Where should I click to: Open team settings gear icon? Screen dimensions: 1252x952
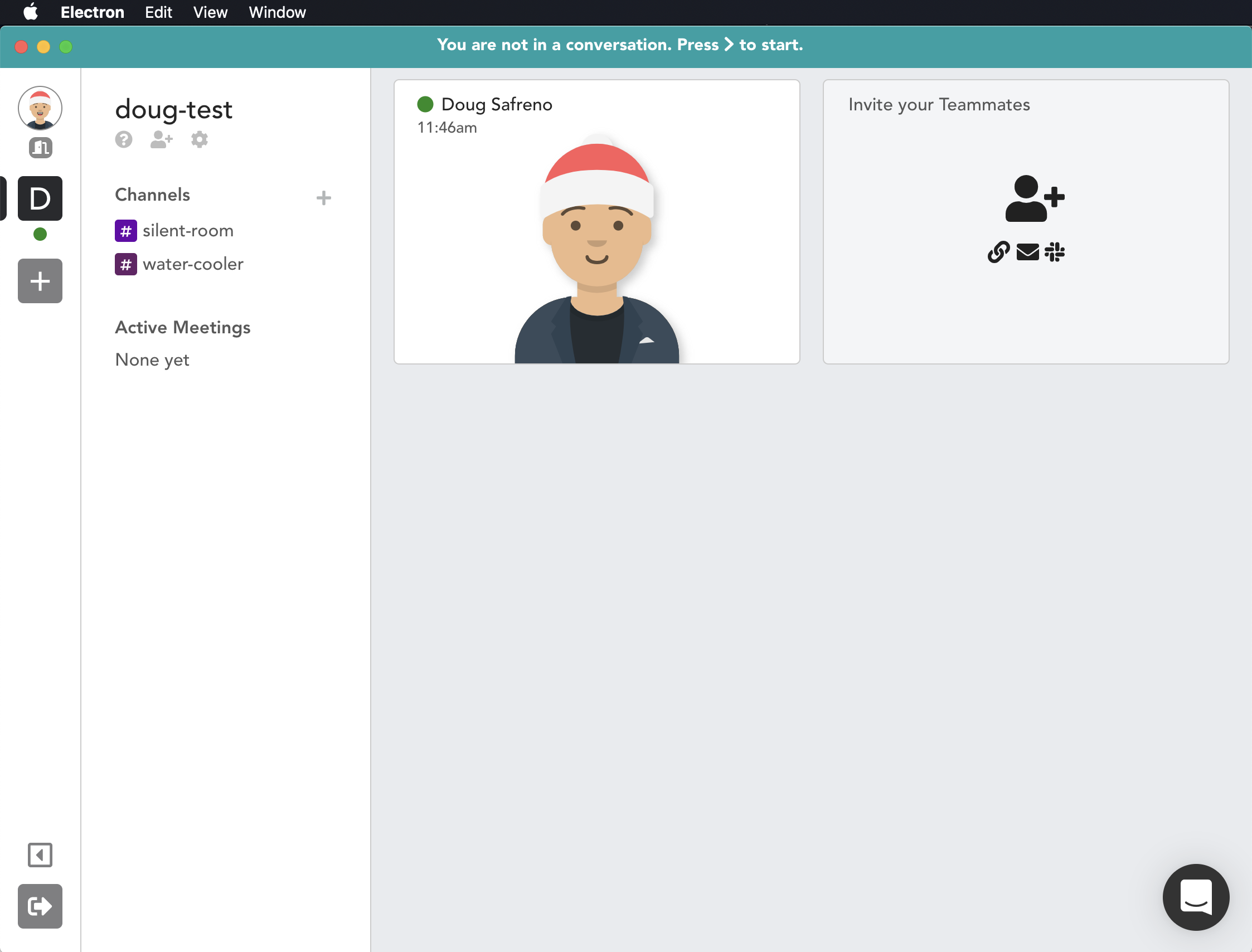click(x=199, y=139)
